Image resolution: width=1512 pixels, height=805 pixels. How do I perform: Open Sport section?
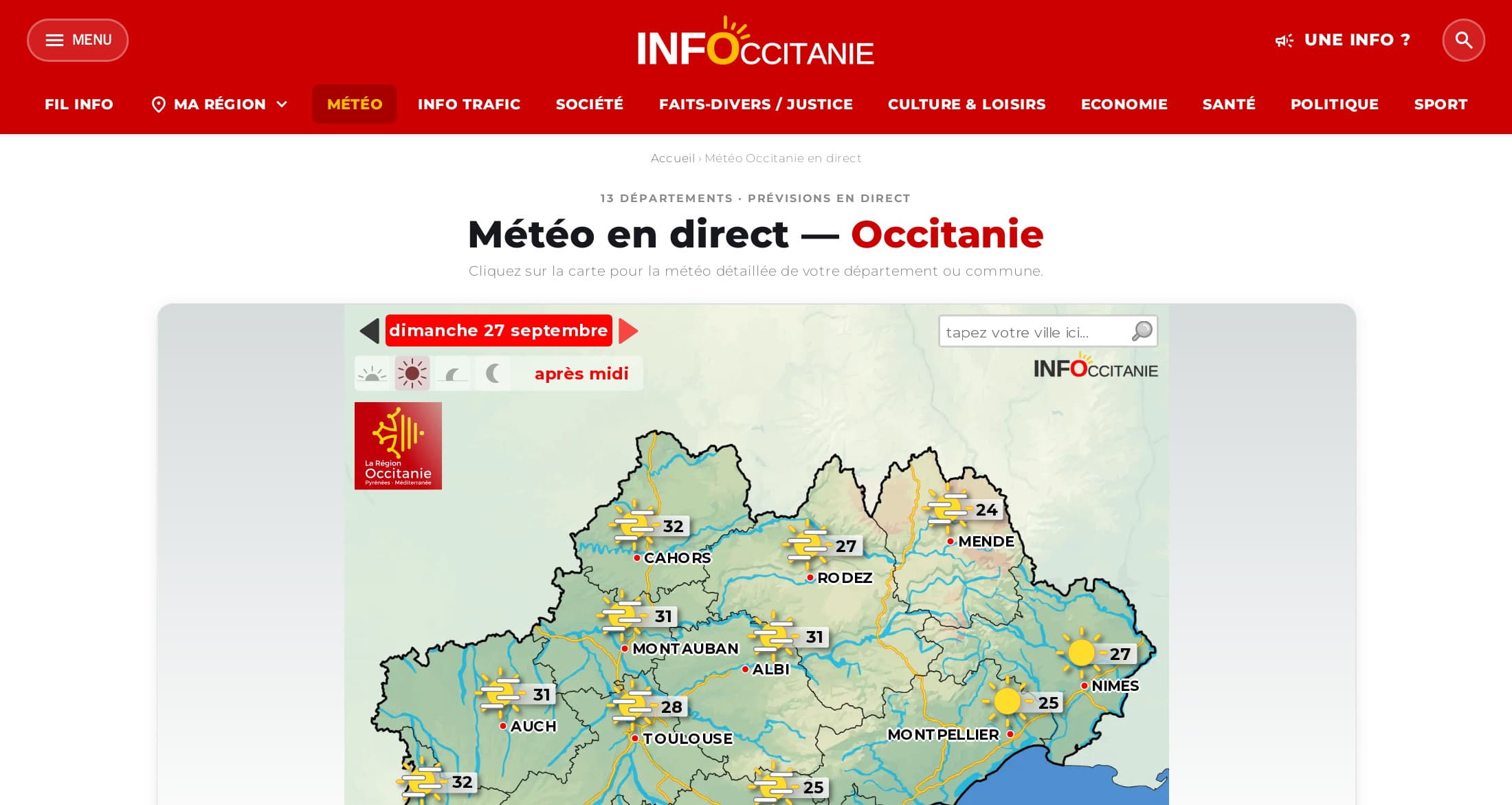[x=1441, y=104]
